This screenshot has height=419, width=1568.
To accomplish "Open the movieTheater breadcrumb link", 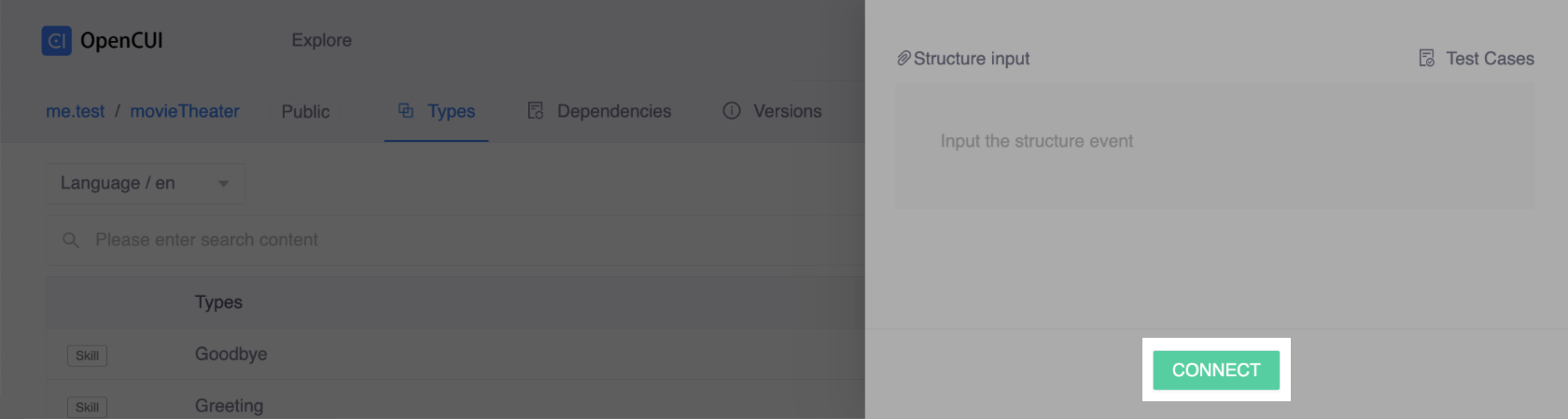I will point(184,111).
